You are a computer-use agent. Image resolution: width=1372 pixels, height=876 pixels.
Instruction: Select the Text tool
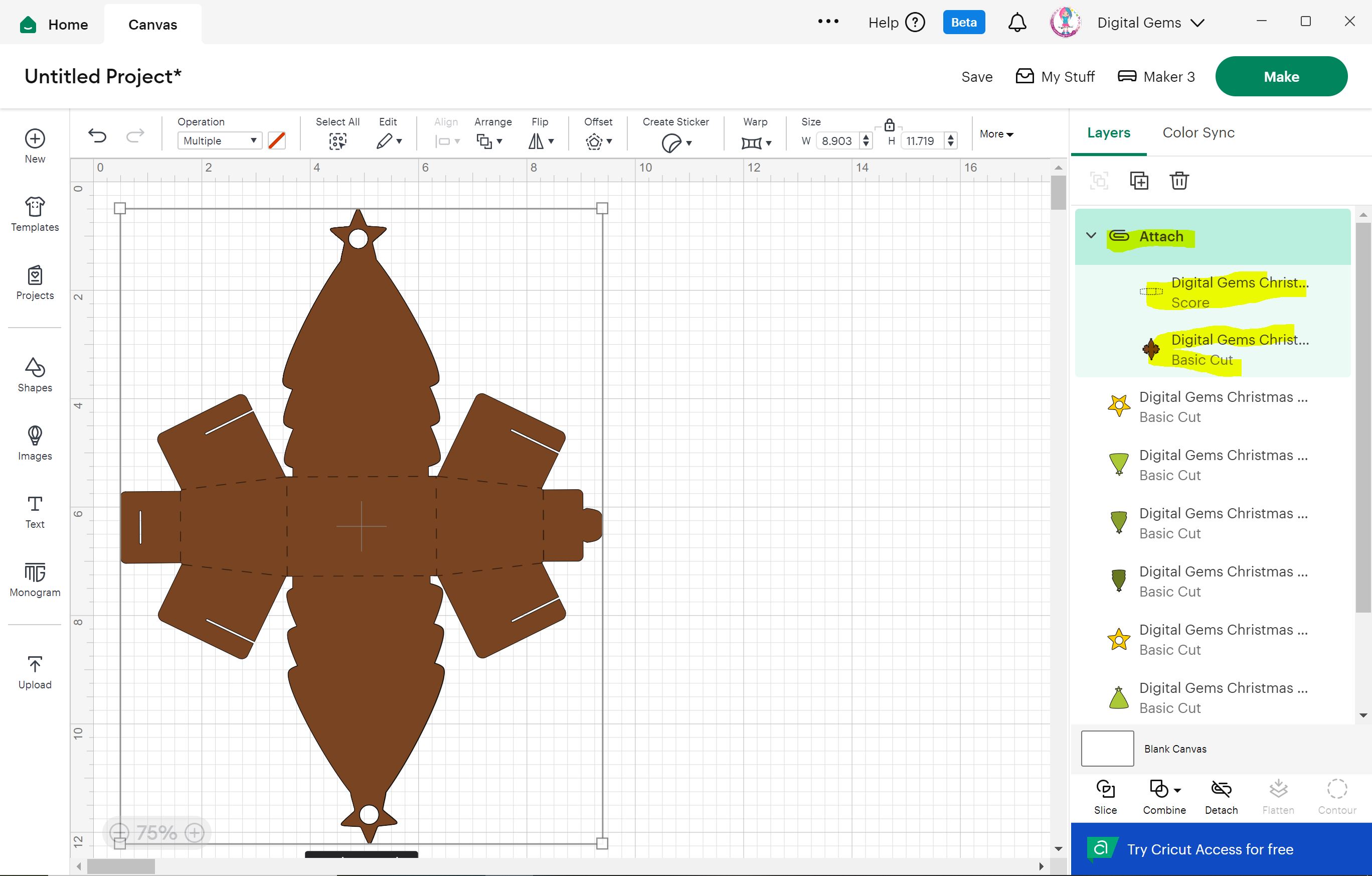point(35,511)
